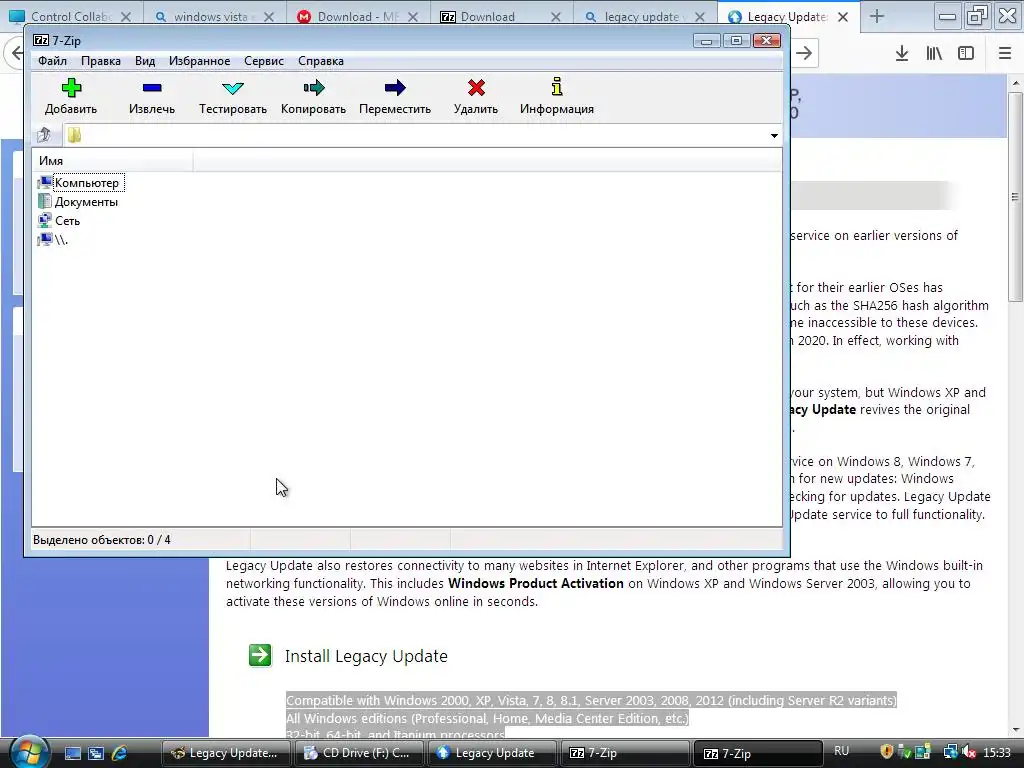Click the Переместить (Move) arrow icon
1024x768 pixels.
click(x=395, y=88)
